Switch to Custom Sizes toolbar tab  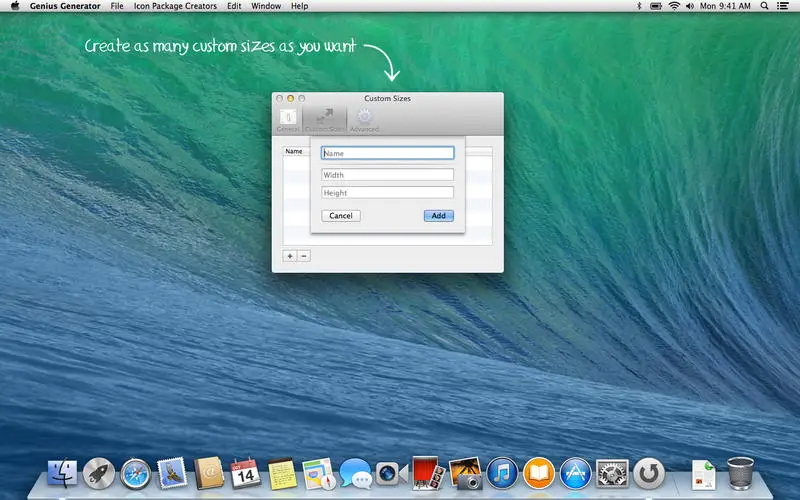[324, 120]
